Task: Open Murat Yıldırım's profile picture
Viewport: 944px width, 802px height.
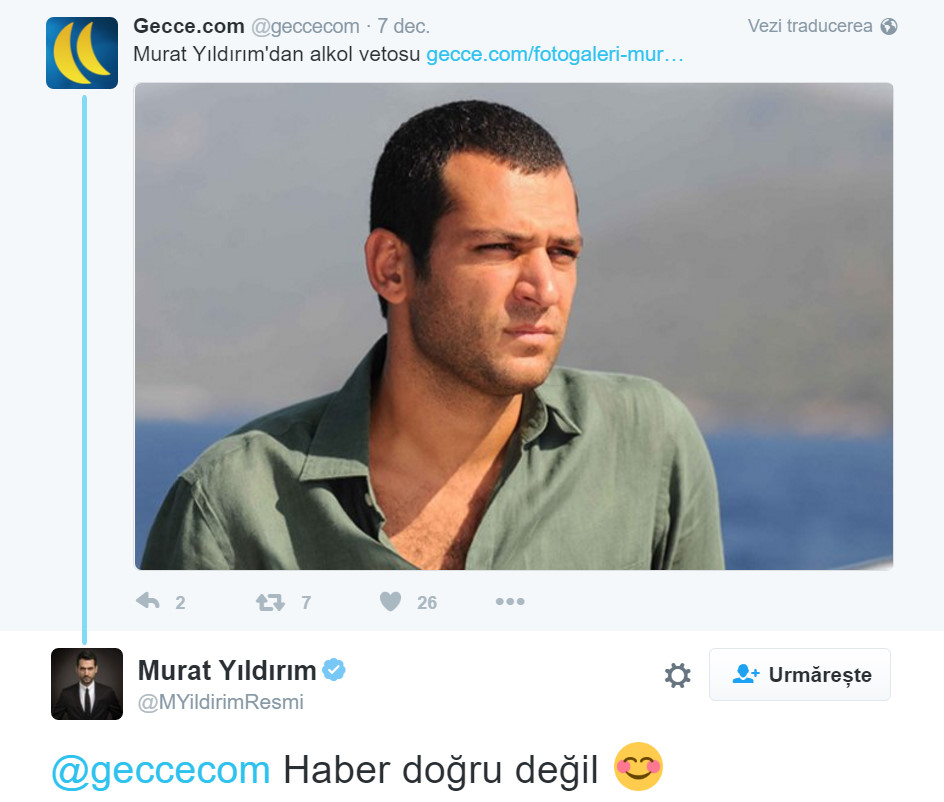Action: pyautogui.click(x=87, y=683)
